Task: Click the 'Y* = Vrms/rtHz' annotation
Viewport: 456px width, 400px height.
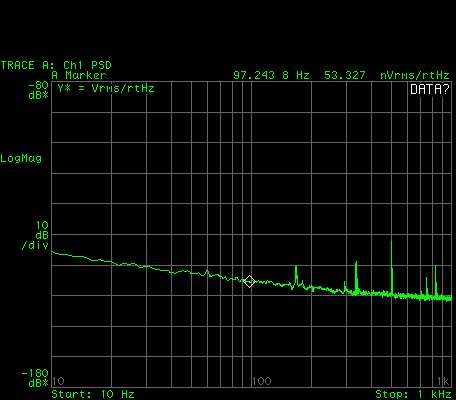Action: pos(106,88)
